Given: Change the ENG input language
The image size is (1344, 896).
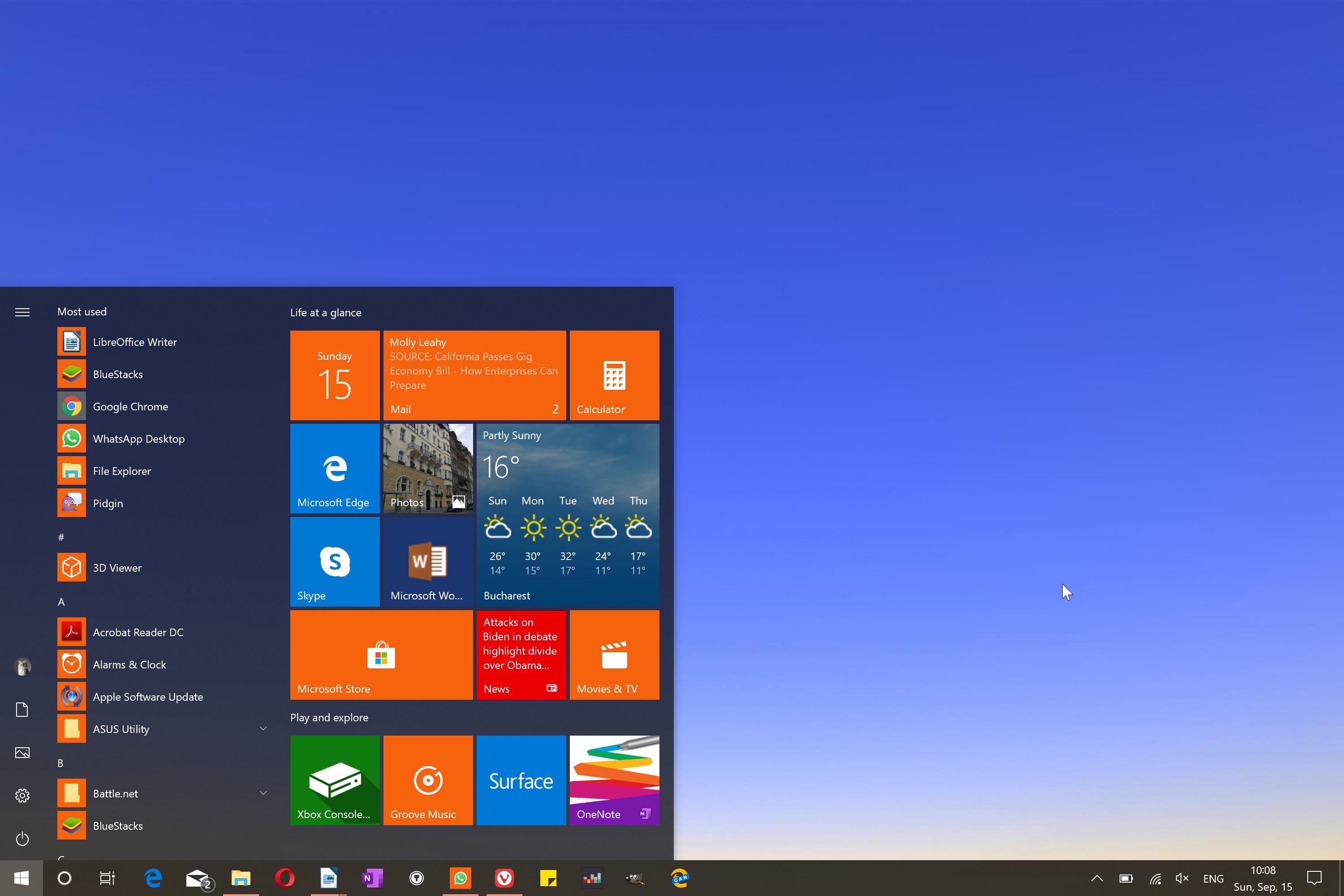Looking at the screenshot, I should tap(1213, 878).
